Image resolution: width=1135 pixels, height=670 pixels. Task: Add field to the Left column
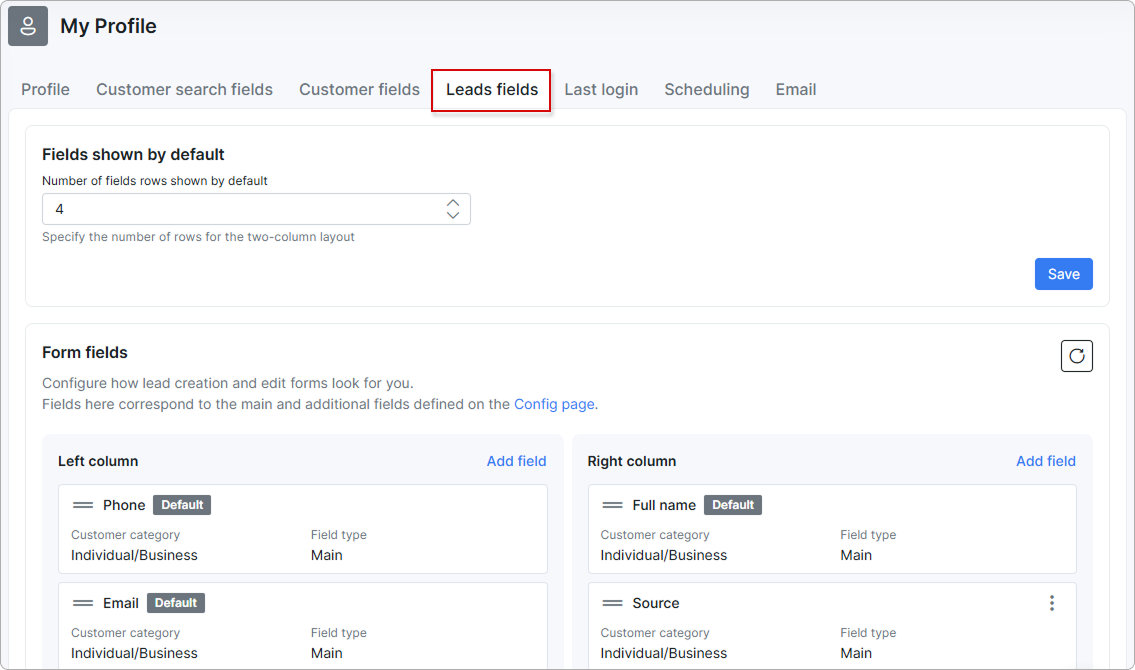(x=516, y=461)
